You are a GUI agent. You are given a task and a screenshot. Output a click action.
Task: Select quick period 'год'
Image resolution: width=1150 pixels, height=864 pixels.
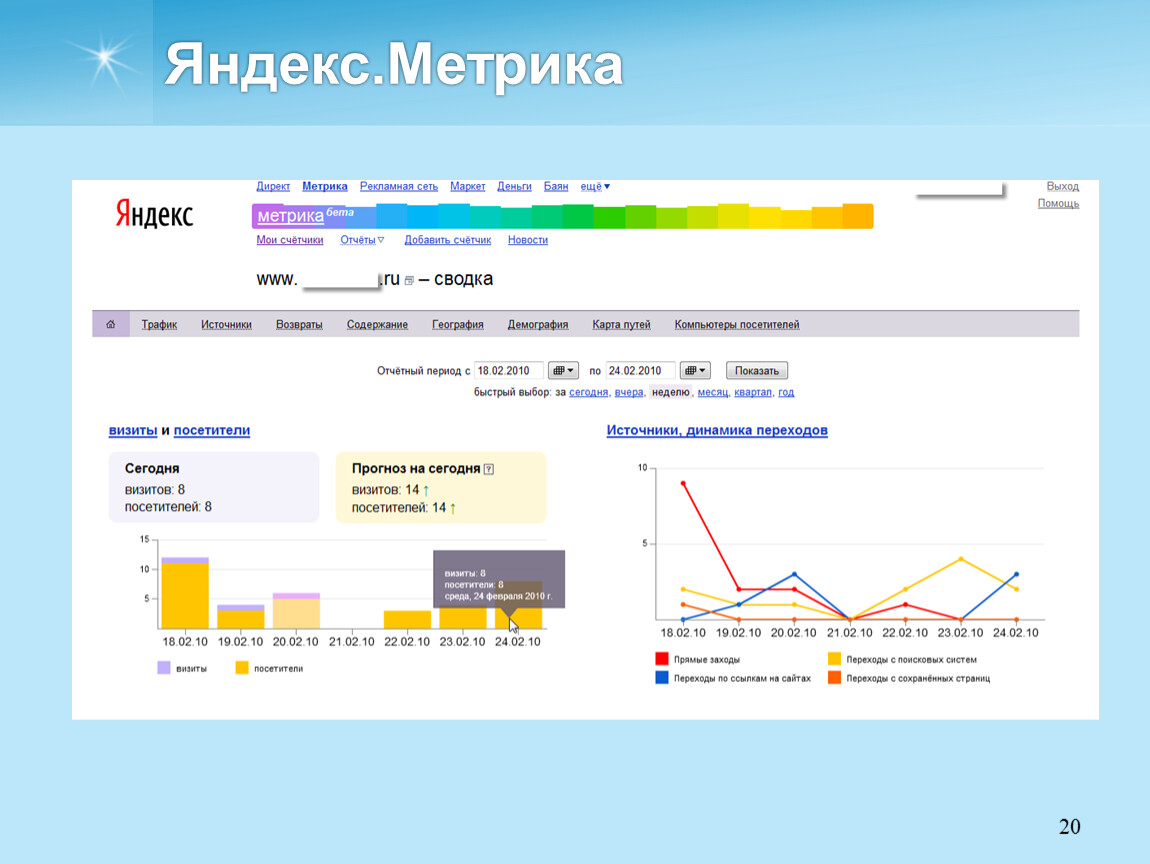[x=786, y=392]
